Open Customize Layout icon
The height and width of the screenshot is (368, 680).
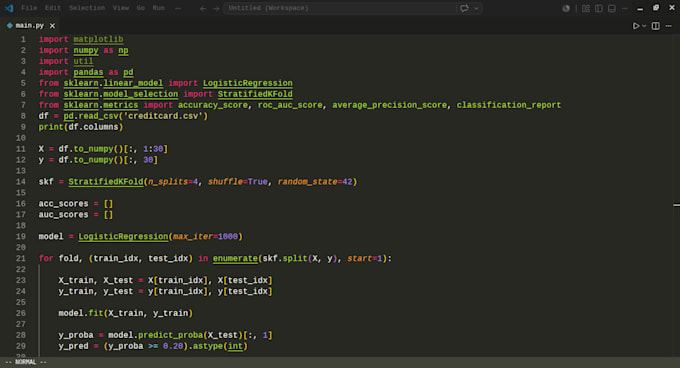coord(586,8)
